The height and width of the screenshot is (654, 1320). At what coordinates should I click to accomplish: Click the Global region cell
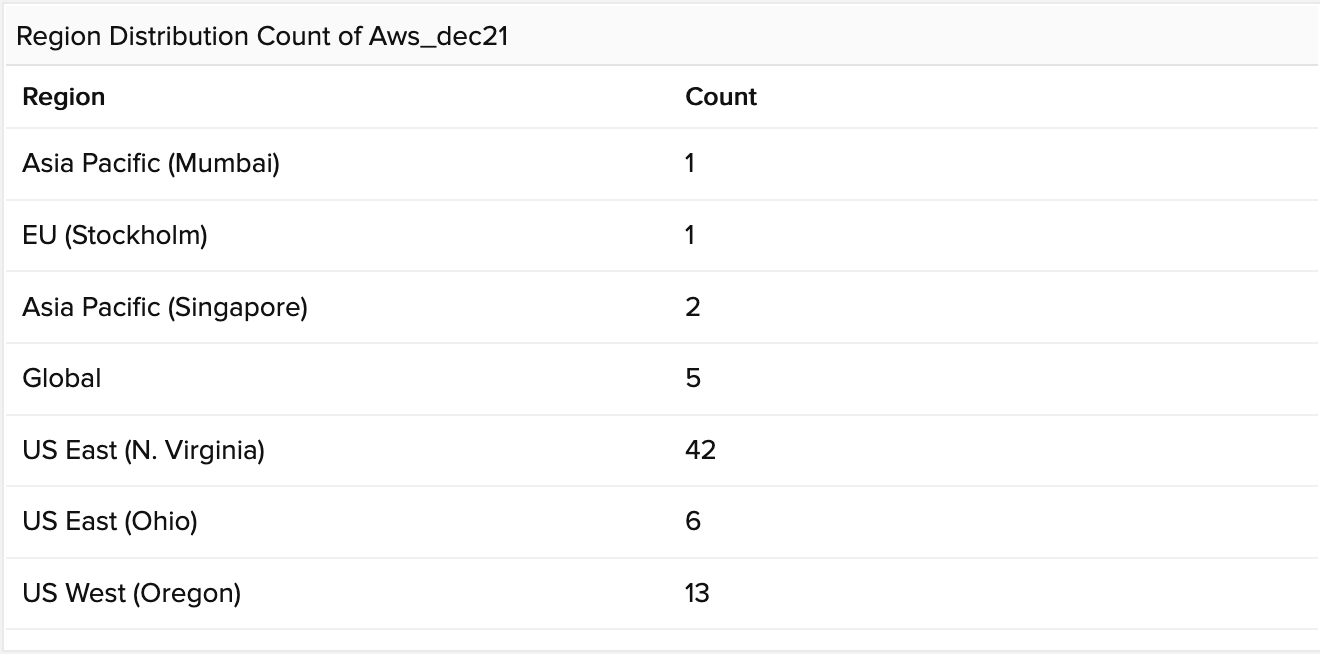pyautogui.click(x=62, y=378)
